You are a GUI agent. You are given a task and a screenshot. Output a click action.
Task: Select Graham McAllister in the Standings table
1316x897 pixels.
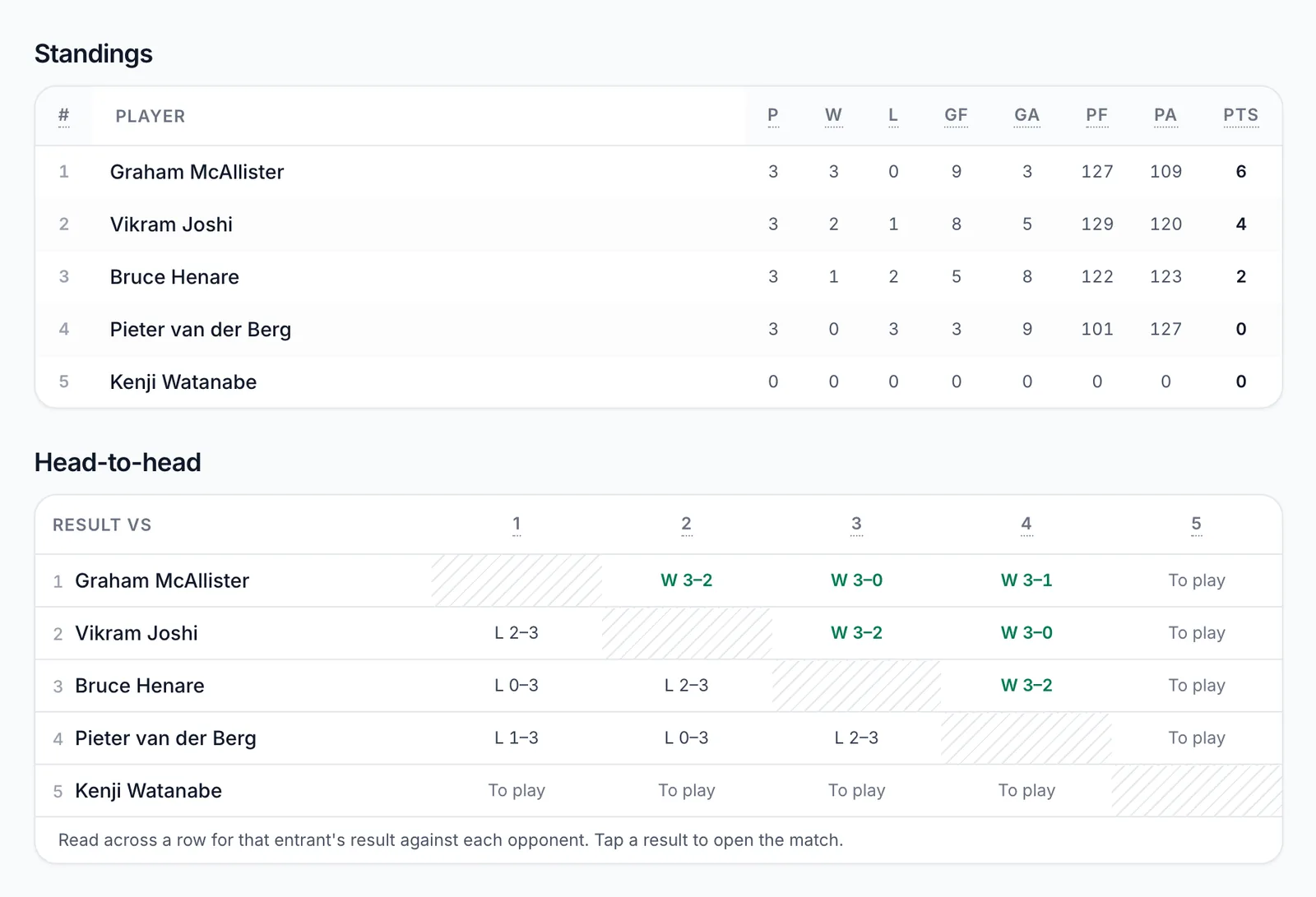click(197, 172)
